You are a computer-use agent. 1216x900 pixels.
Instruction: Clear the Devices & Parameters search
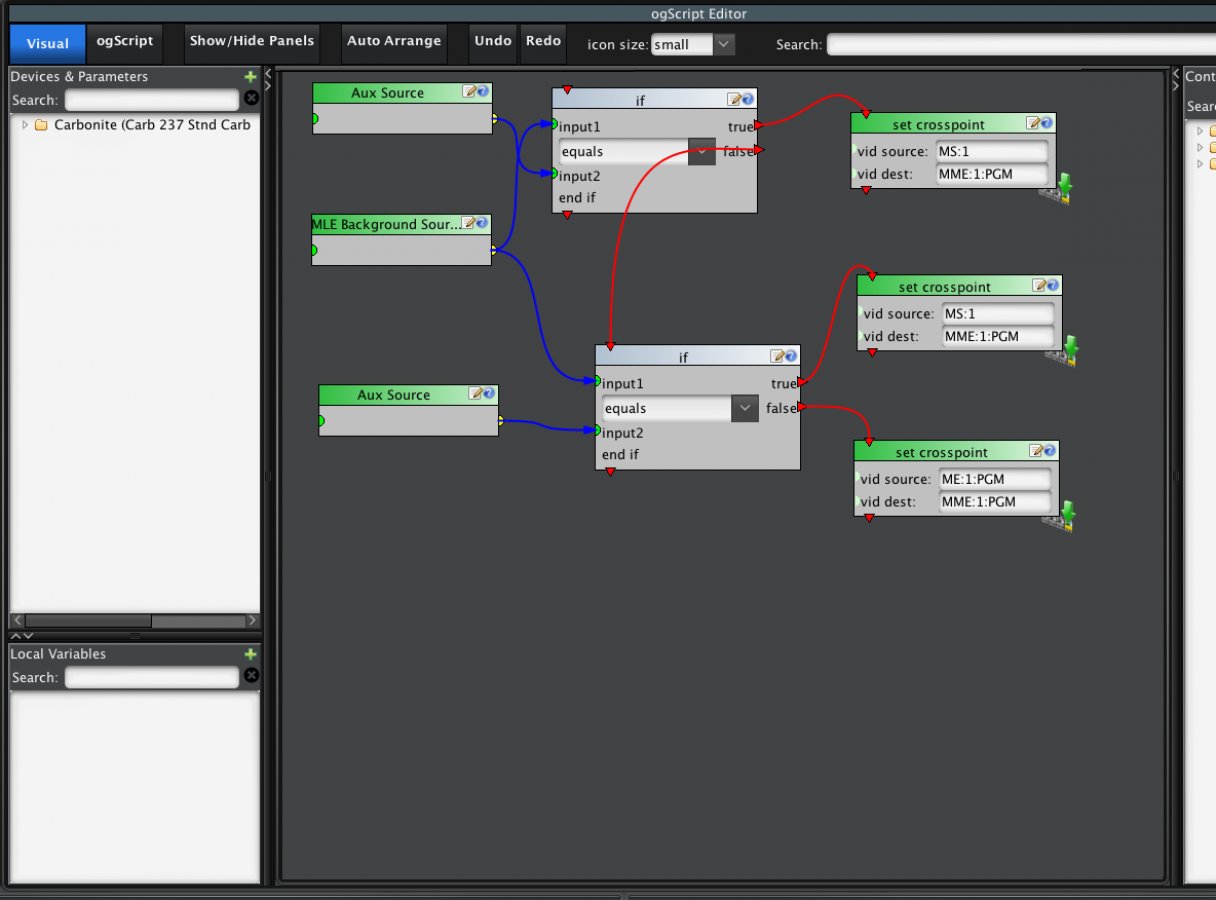tap(251, 98)
